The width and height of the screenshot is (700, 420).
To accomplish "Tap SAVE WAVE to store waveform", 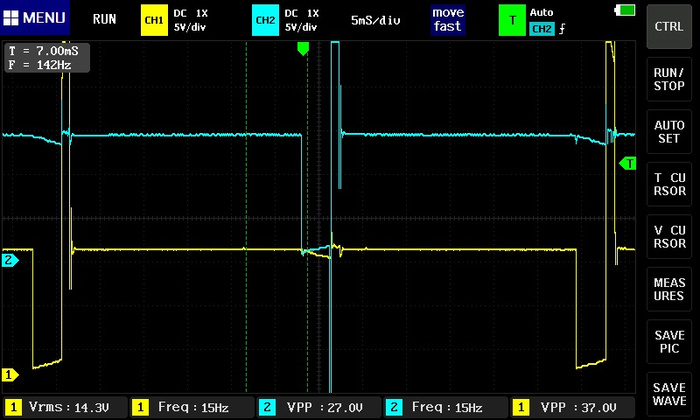I will pyautogui.click(x=669, y=393).
